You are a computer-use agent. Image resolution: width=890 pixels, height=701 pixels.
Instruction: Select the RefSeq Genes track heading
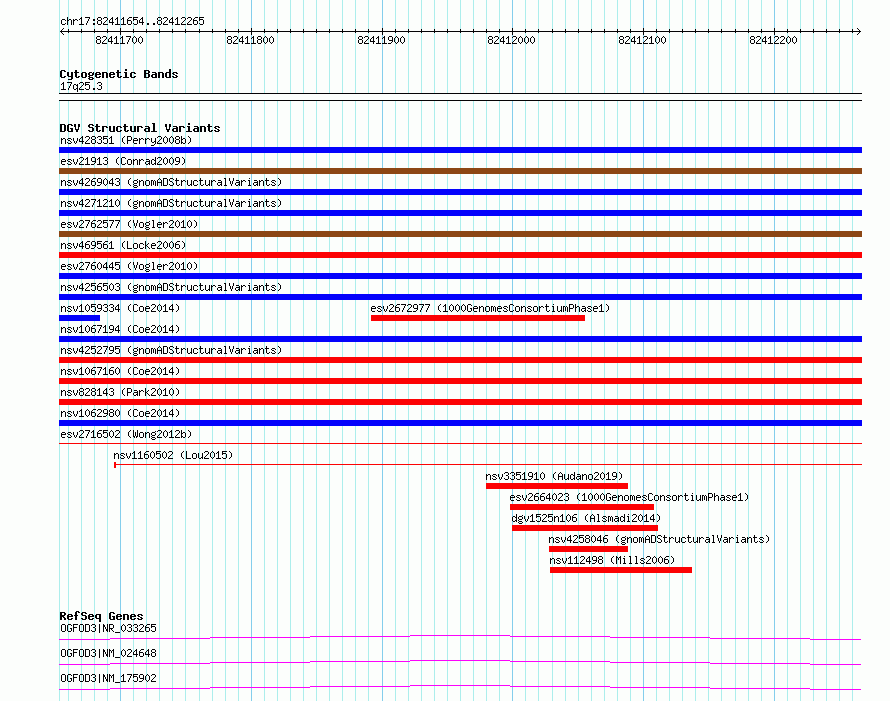102,616
